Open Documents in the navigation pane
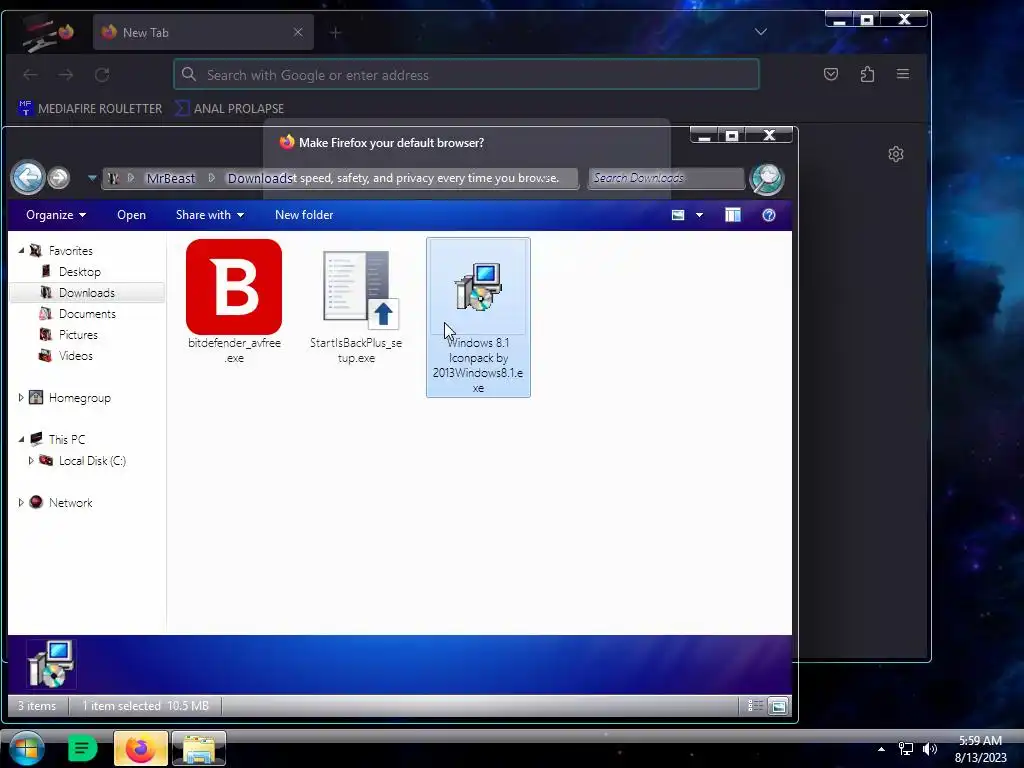 87,313
